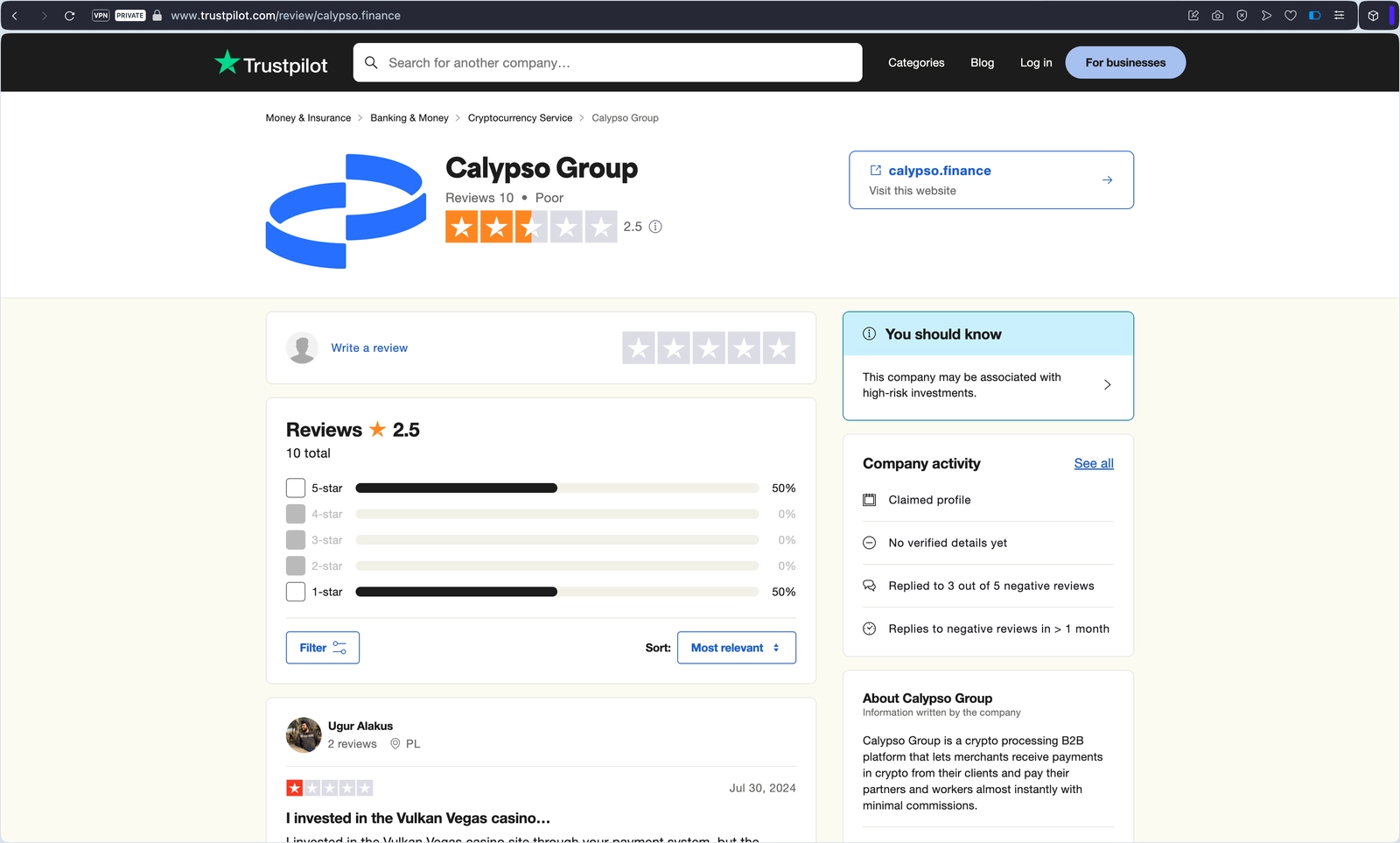Expand the high-risk investments notice
Viewport: 1400px width, 843px height.
(x=1108, y=384)
